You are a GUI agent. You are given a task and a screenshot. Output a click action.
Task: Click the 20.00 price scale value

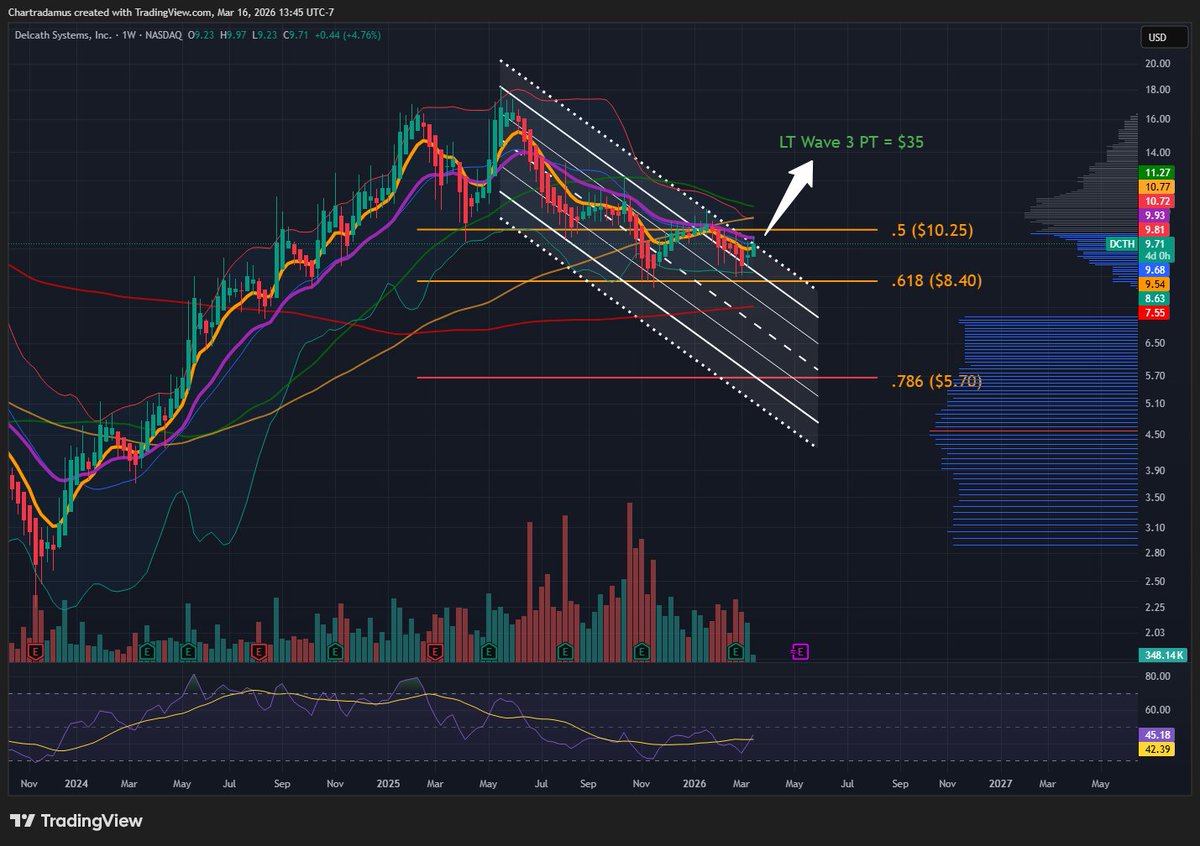pyautogui.click(x=1158, y=63)
